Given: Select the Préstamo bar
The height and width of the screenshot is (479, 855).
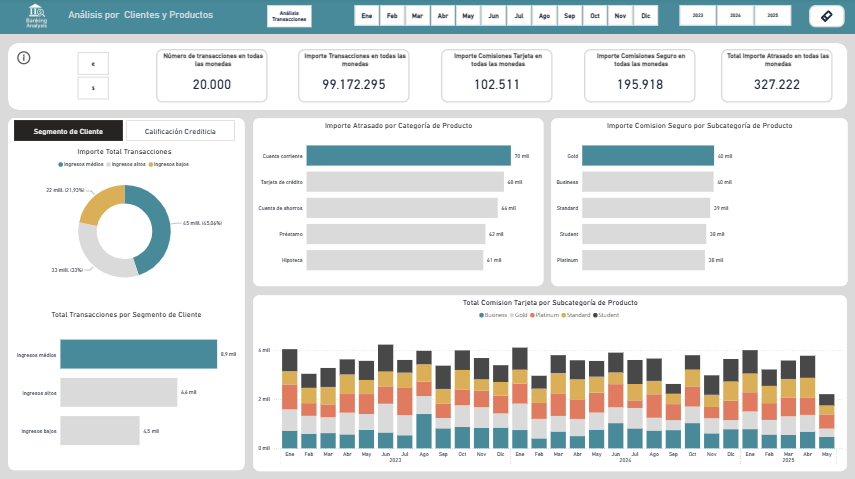Looking at the screenshot, I should pyautogui.click(x=396, y=234).
